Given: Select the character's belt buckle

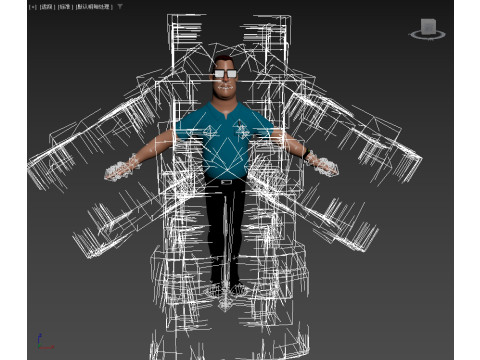Looking at the screenshot, I should pos(226,182).
